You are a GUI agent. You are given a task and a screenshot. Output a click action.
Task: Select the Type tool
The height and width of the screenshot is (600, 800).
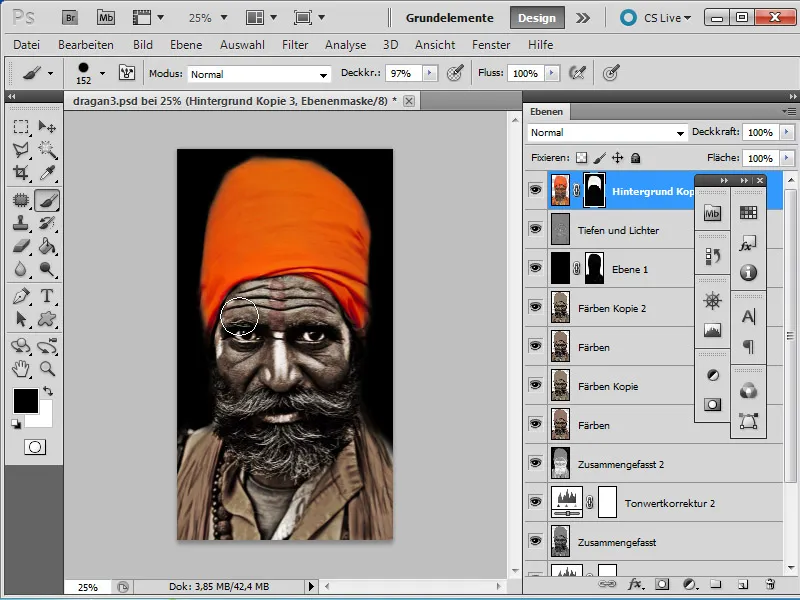click(x=47, y=296)
